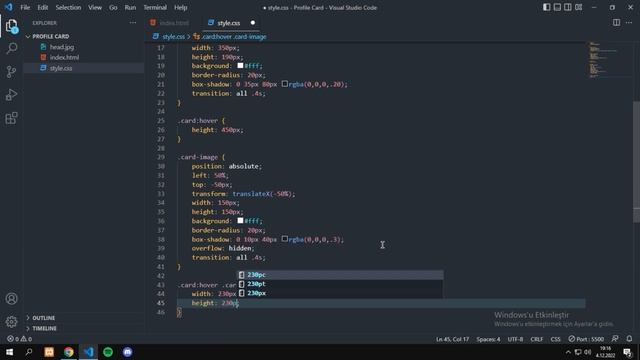Viewport: 640px width, 360px height.
Task: Open Explorer Views and More Actions
Action: [133, 23]
